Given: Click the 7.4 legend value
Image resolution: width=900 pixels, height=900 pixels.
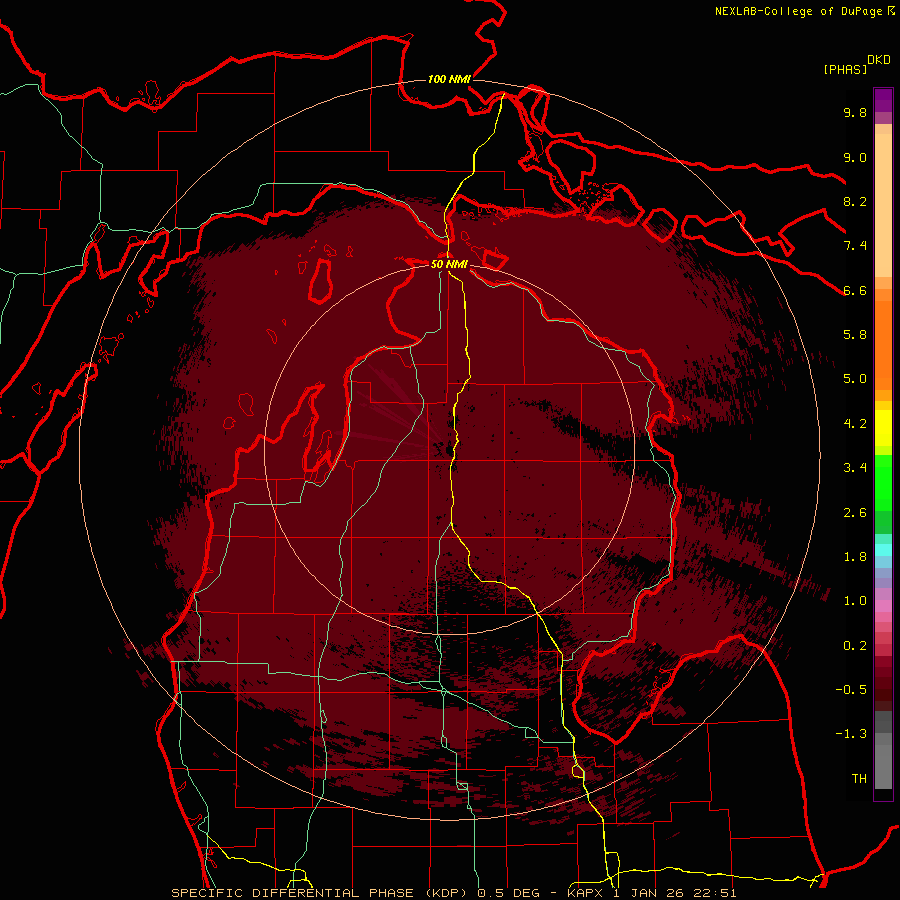Looking at the screenshot, I should (855, 246).
